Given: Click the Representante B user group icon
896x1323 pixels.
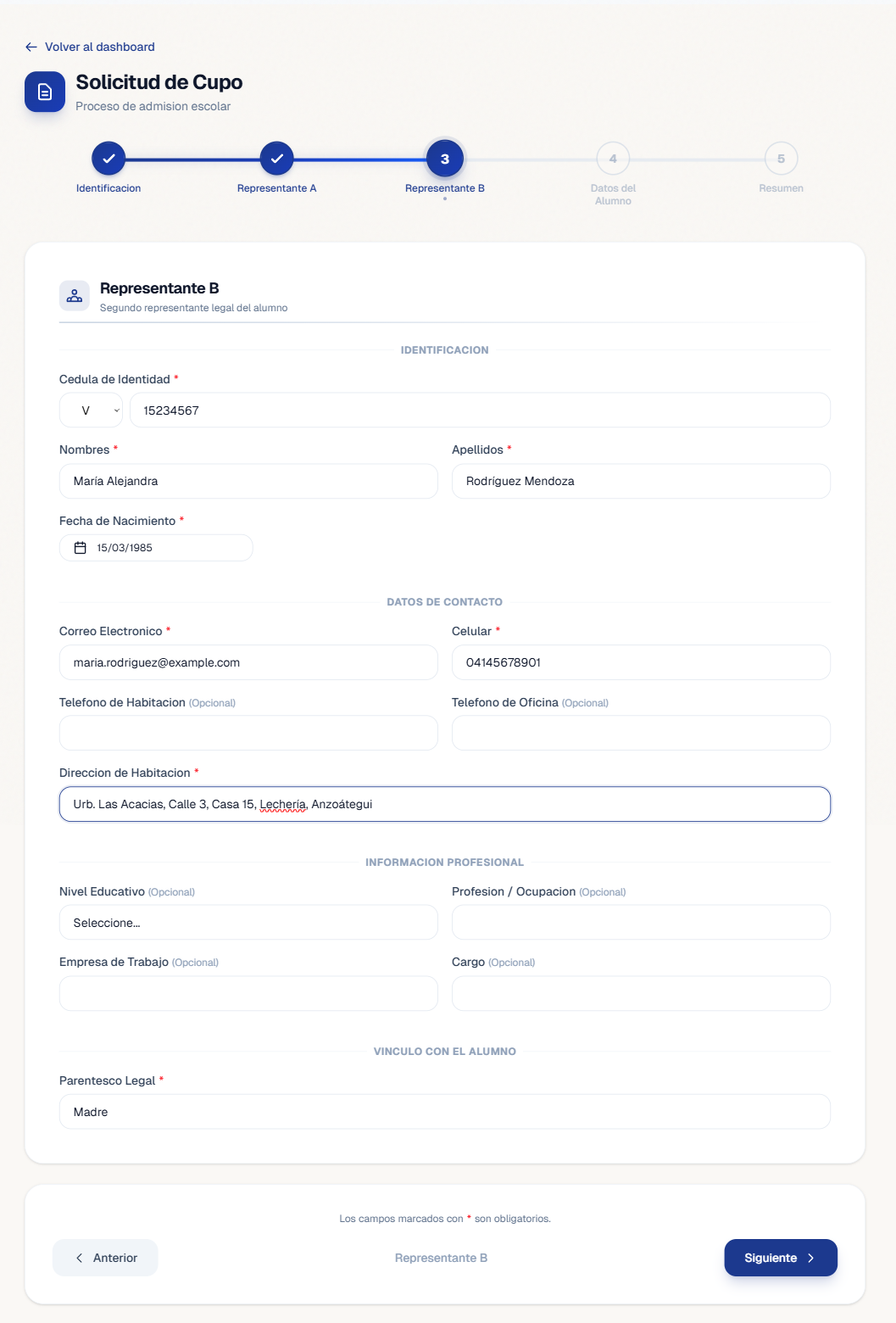Looking at the screenshot, I should [x=75, y=296].
